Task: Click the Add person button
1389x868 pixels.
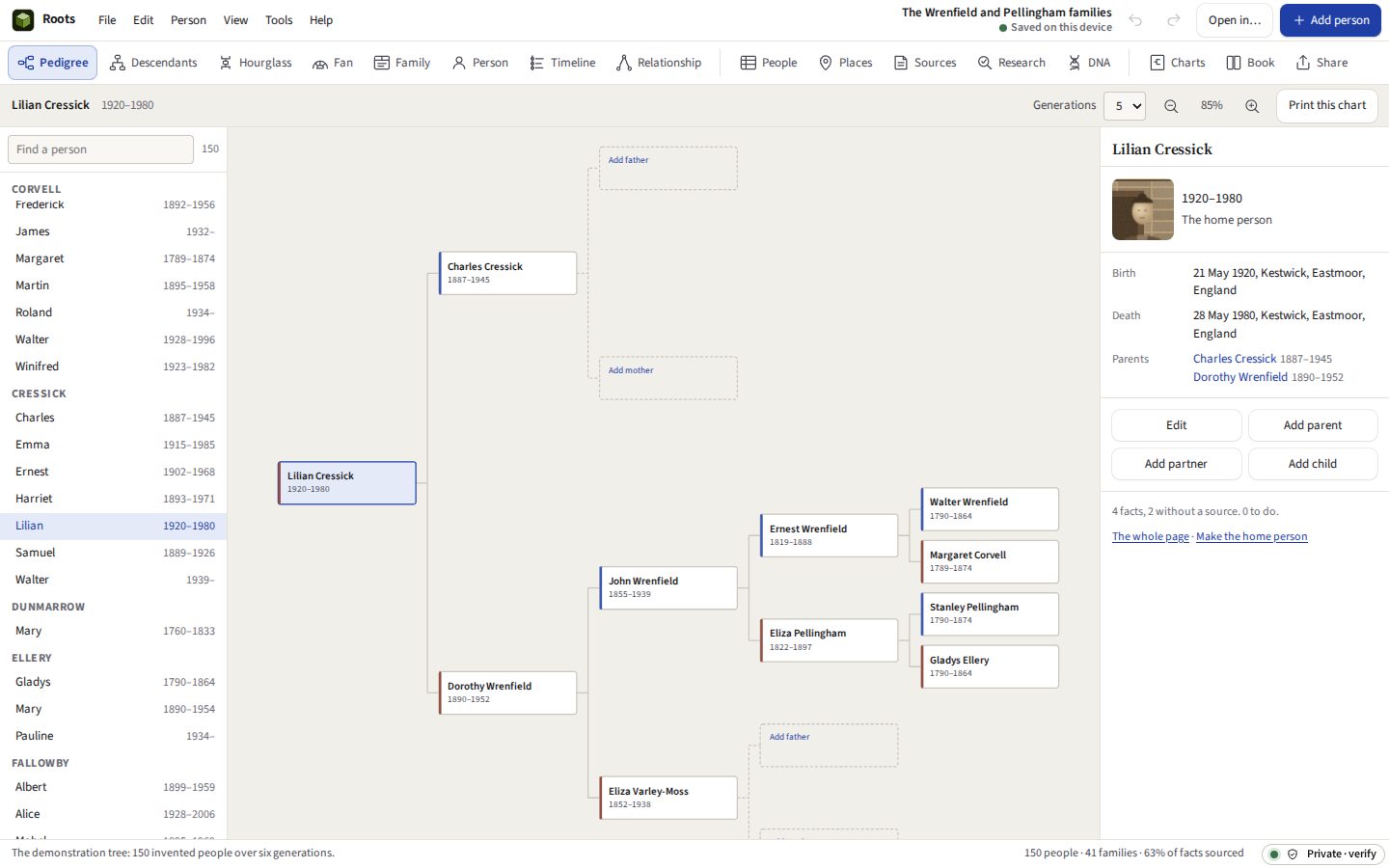Action: click(1330, 20)
